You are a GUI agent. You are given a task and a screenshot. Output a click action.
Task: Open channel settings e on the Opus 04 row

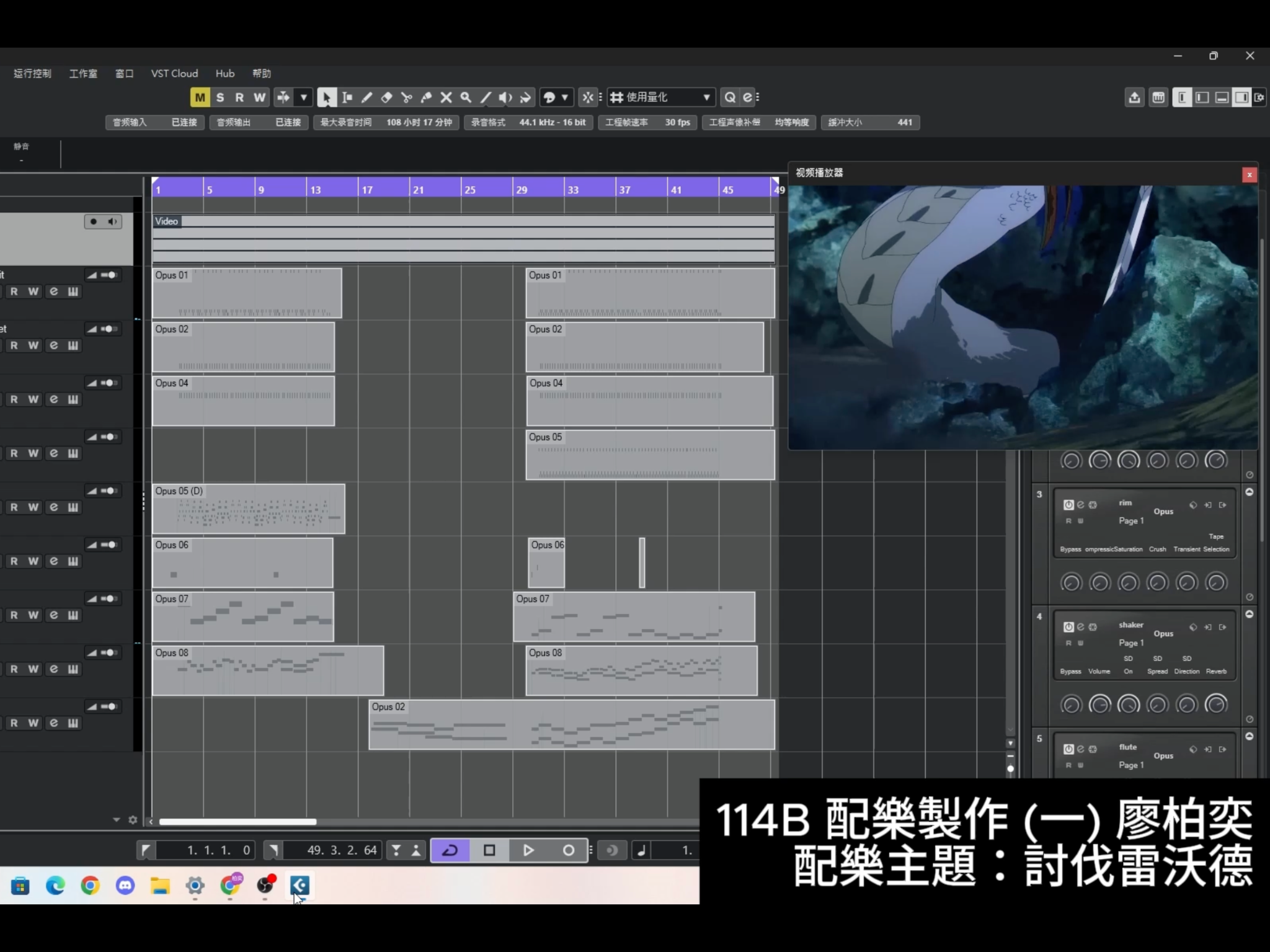coord(54,399)
